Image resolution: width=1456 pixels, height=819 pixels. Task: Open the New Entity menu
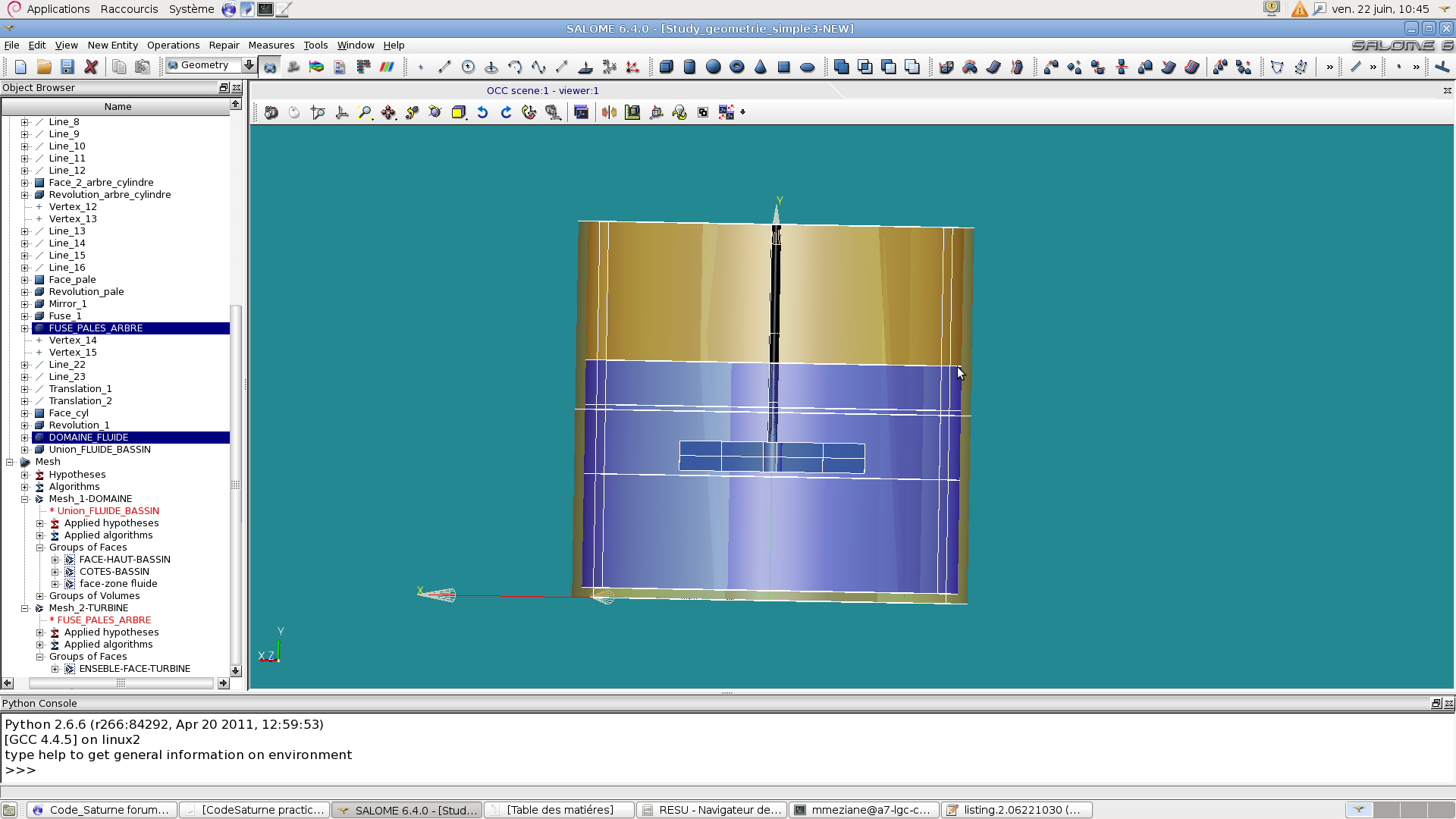112,45
